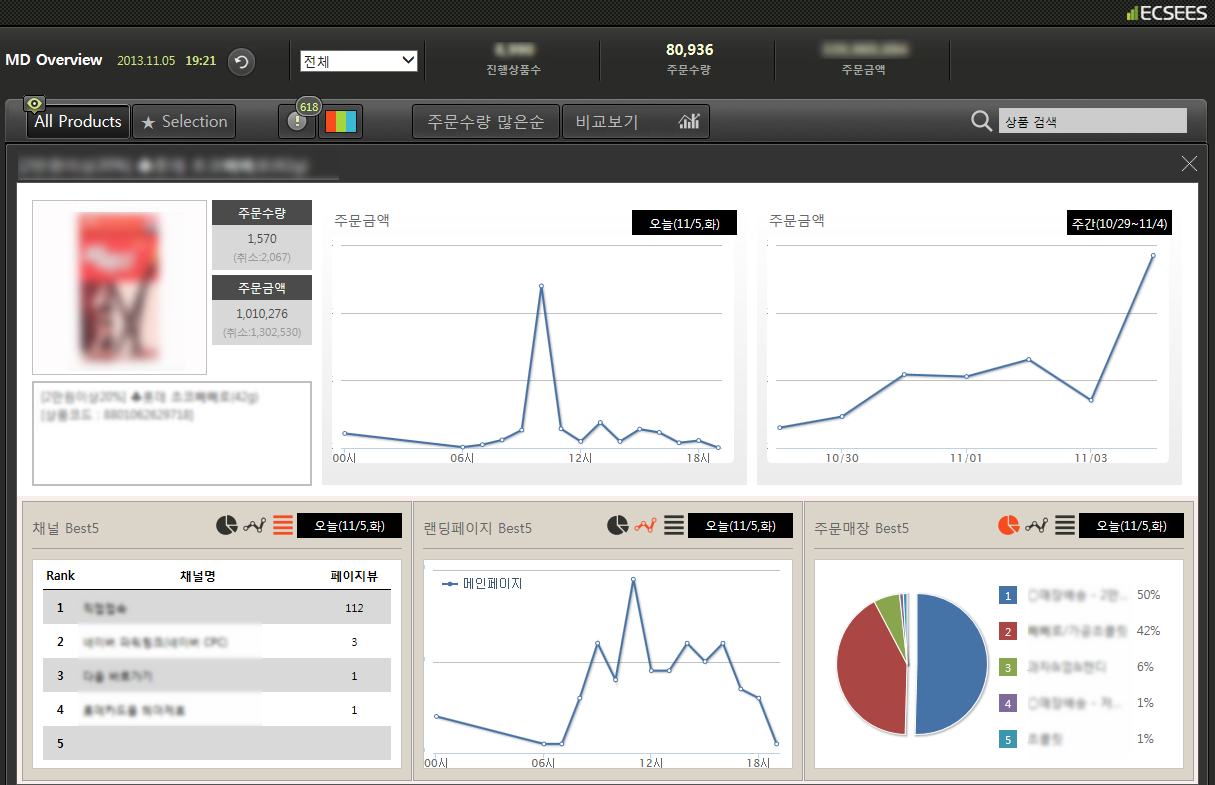Click the MD Overview title

pos(54,60)
